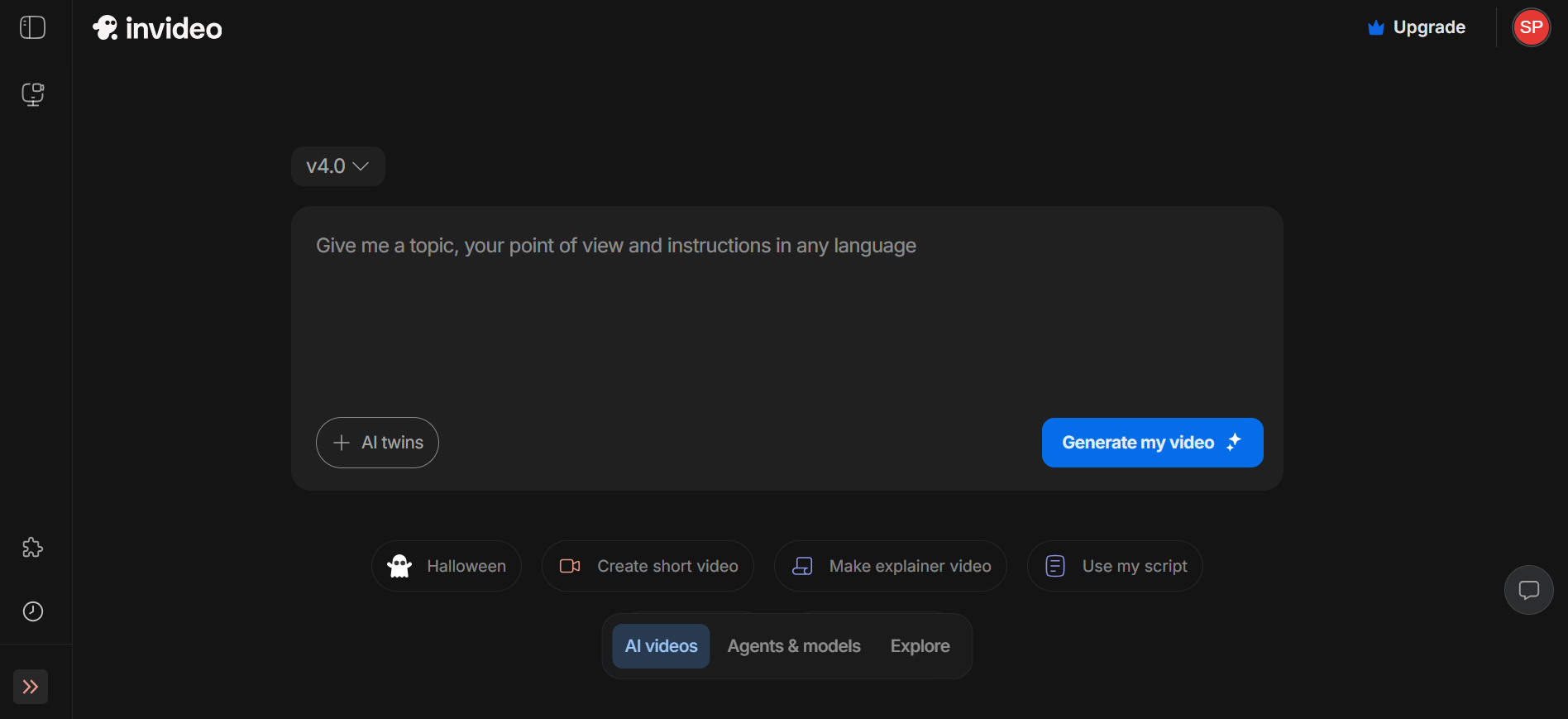Open the plugins puzzle piece icon
This screenshot has width=1568, height=719.
(x=32, y=548)
